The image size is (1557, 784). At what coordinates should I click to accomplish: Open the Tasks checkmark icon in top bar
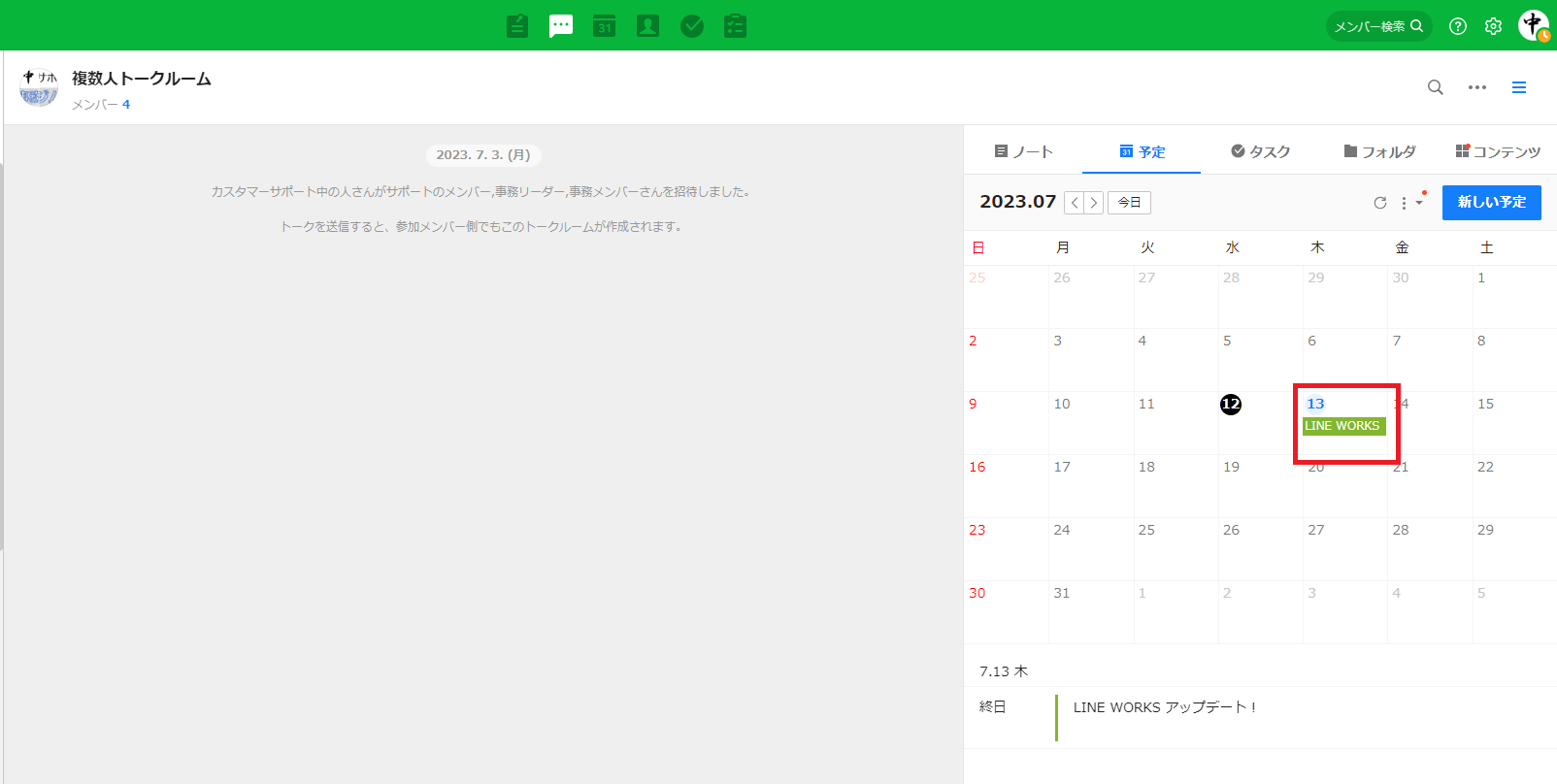coord(692,26)
